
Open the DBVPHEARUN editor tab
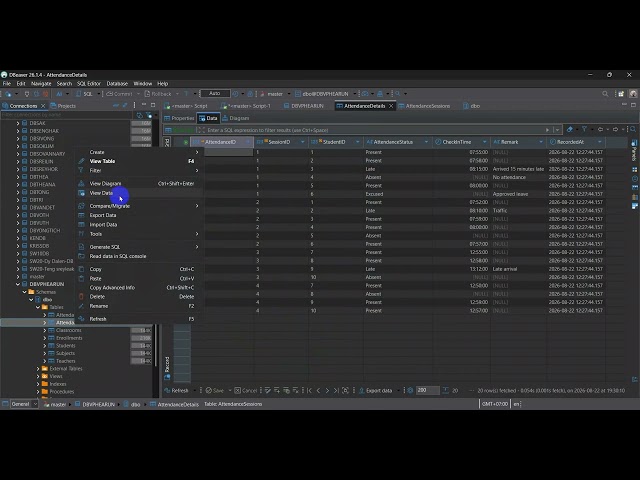304,106
